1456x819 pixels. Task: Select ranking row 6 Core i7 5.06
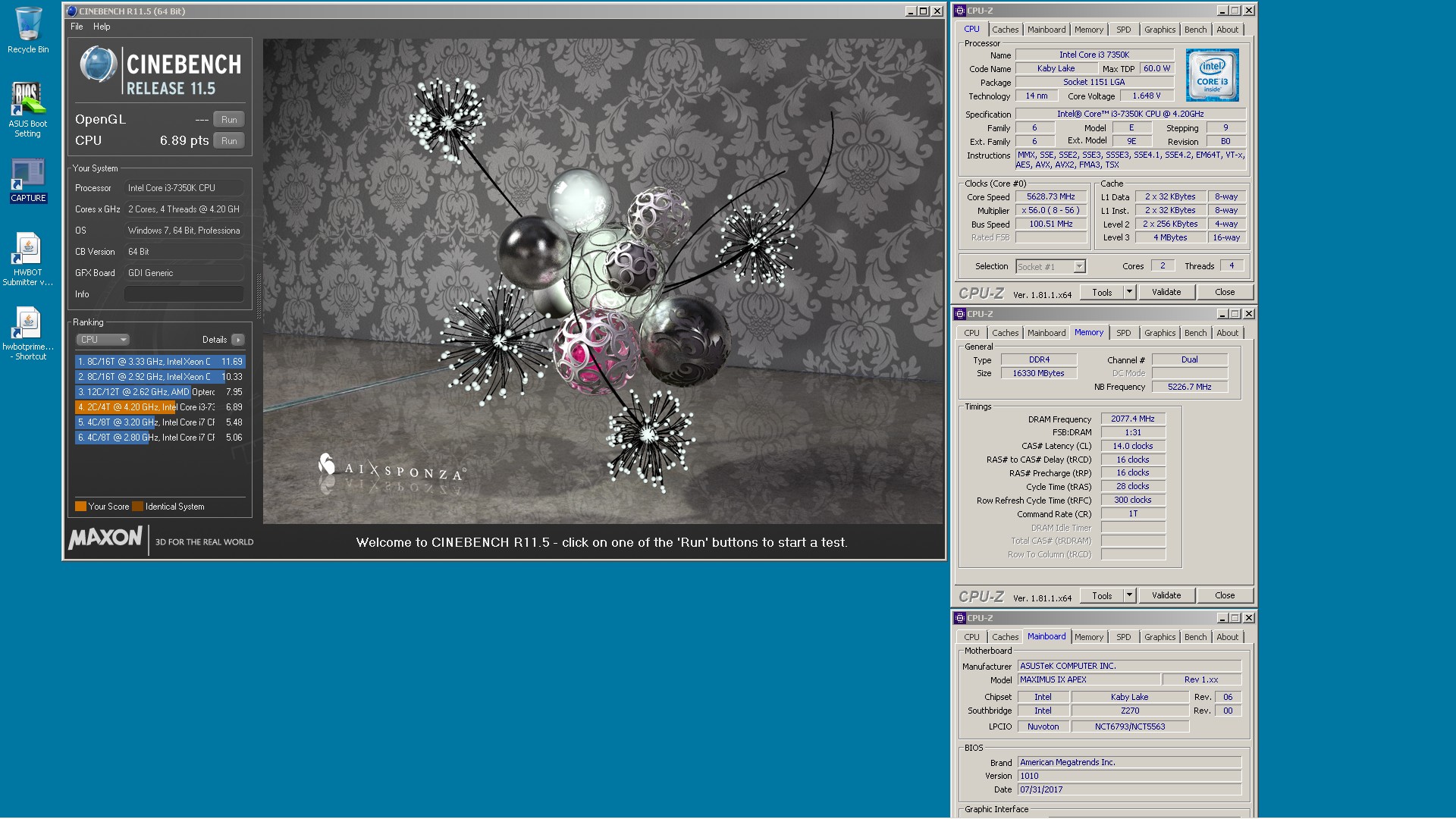pyautogui.click(x=160, y=438)
